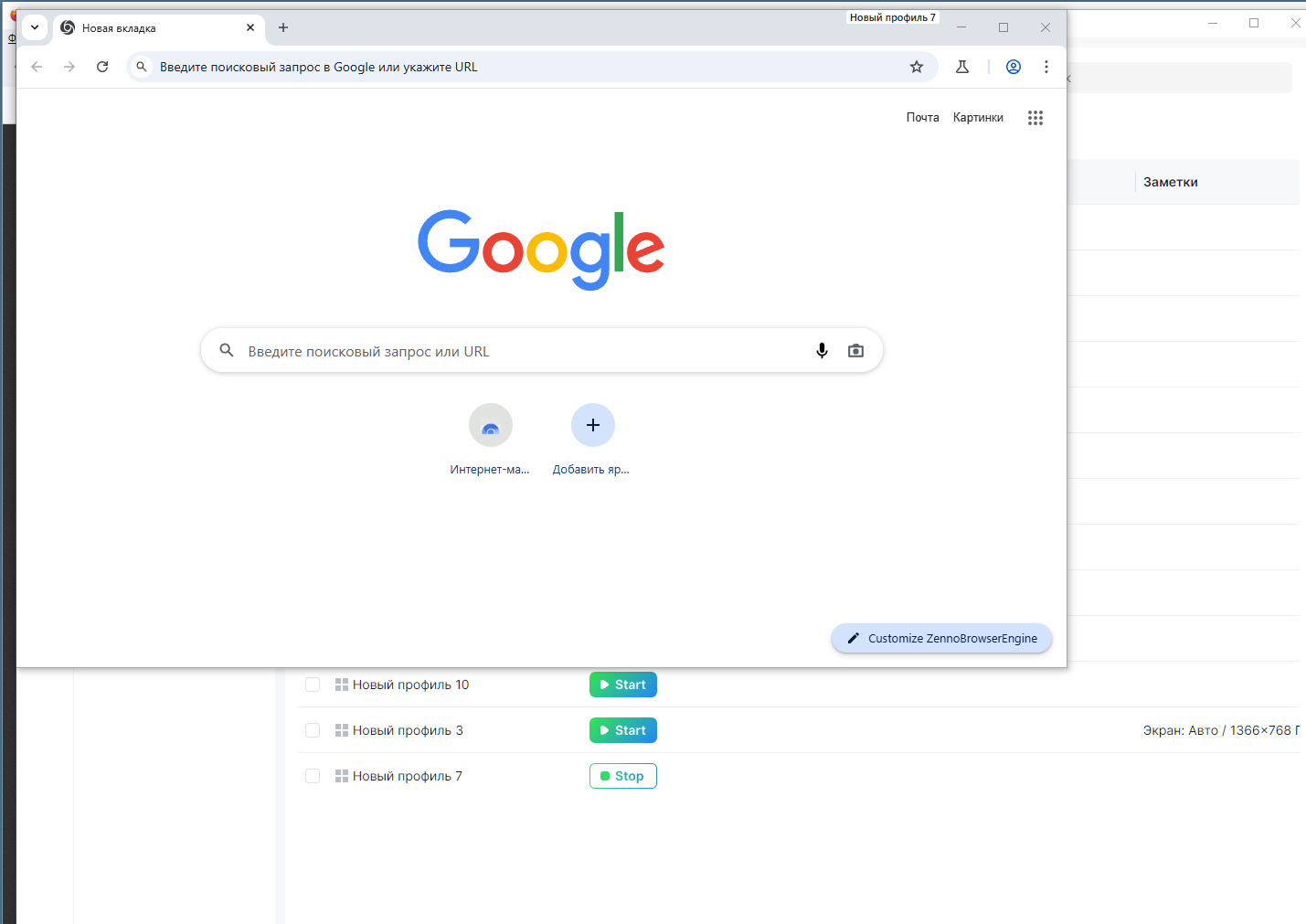Click the grid icon beside Новый профиль 3
Screen dimensions: 1306x924
pyautogui.click(x=342, y=730)
